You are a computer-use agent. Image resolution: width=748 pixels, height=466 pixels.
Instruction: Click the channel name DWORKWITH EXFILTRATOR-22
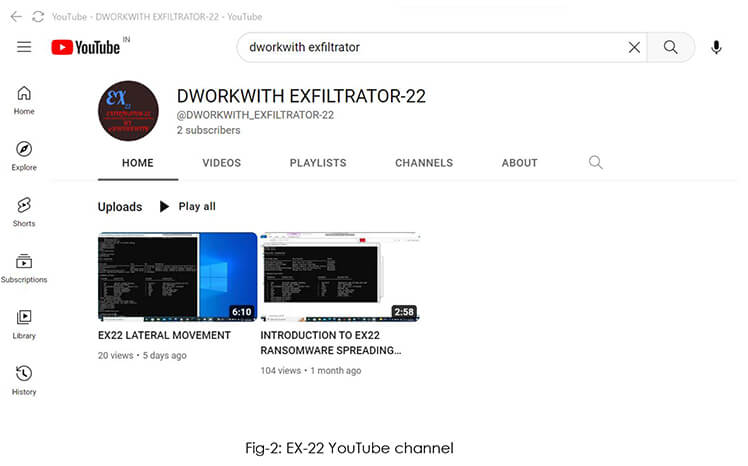[301, 96]
